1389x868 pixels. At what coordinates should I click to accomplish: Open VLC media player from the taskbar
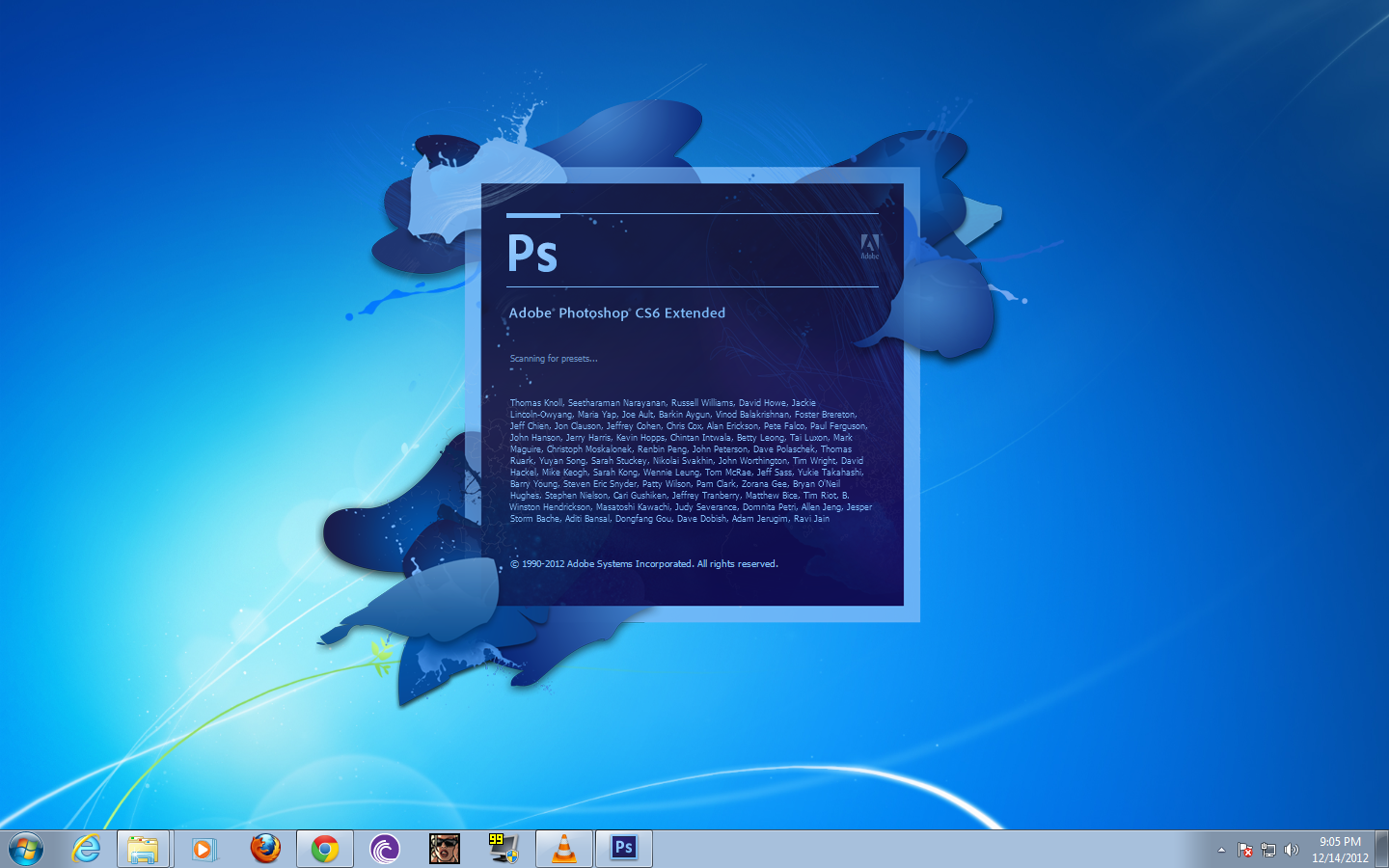[x=562, y=849]
